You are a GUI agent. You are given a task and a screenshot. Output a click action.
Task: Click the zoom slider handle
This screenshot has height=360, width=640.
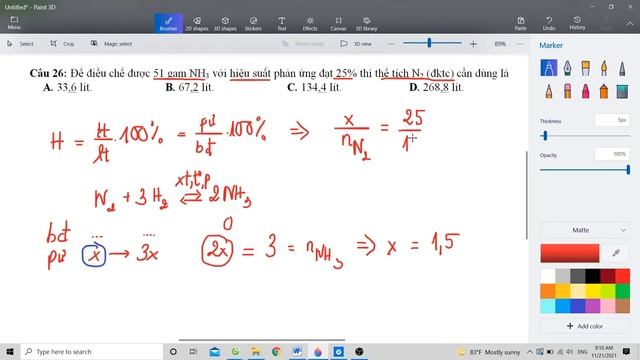tap(429, 43)
